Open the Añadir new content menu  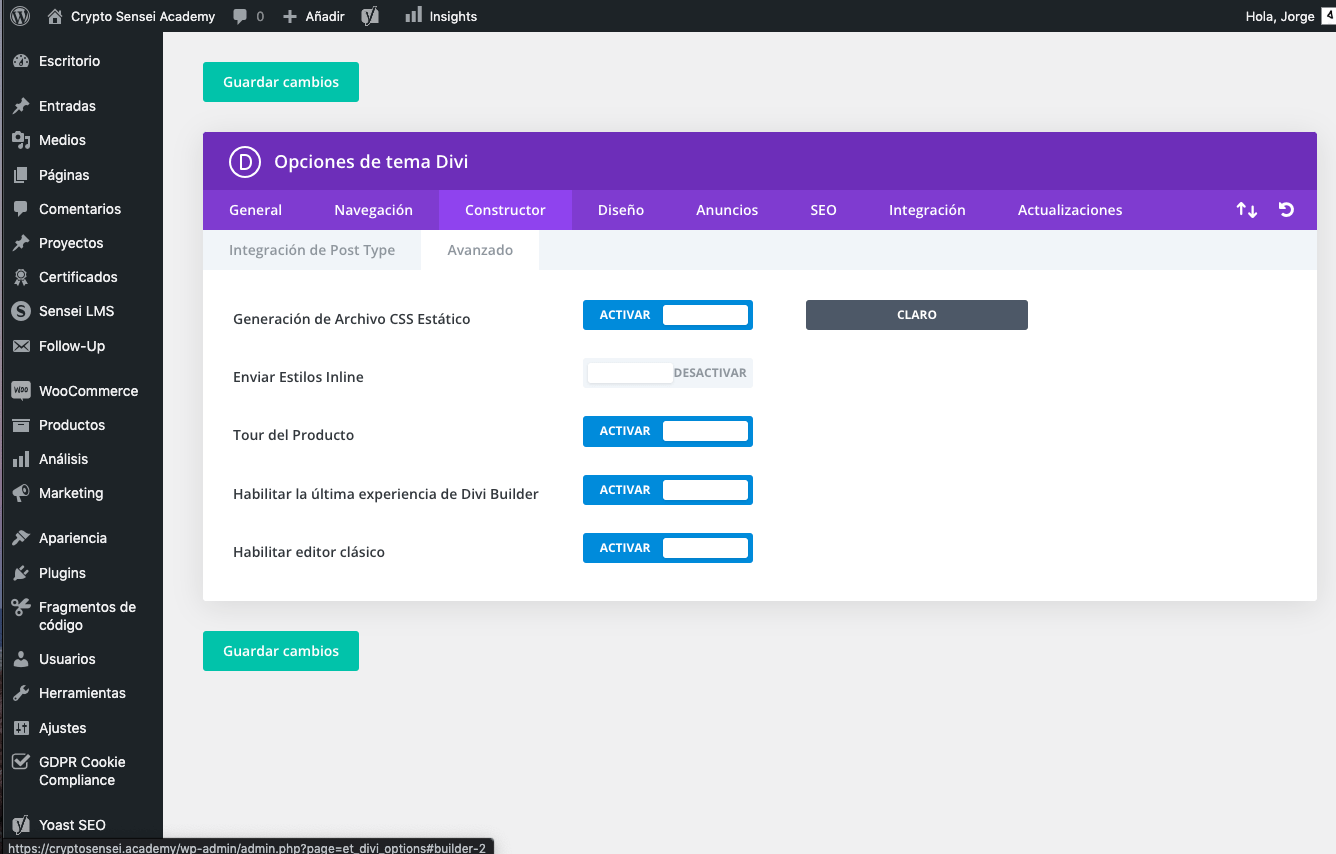coord(325,16)
